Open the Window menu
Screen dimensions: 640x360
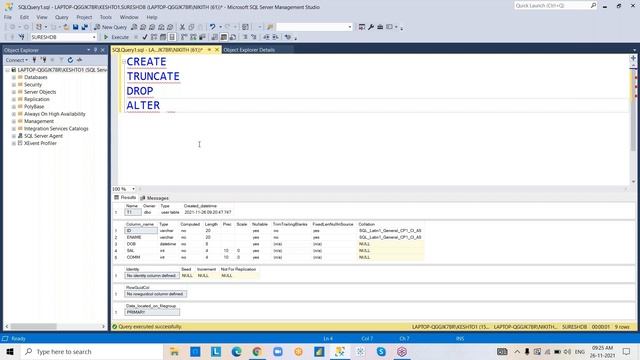tap(129, 17)
